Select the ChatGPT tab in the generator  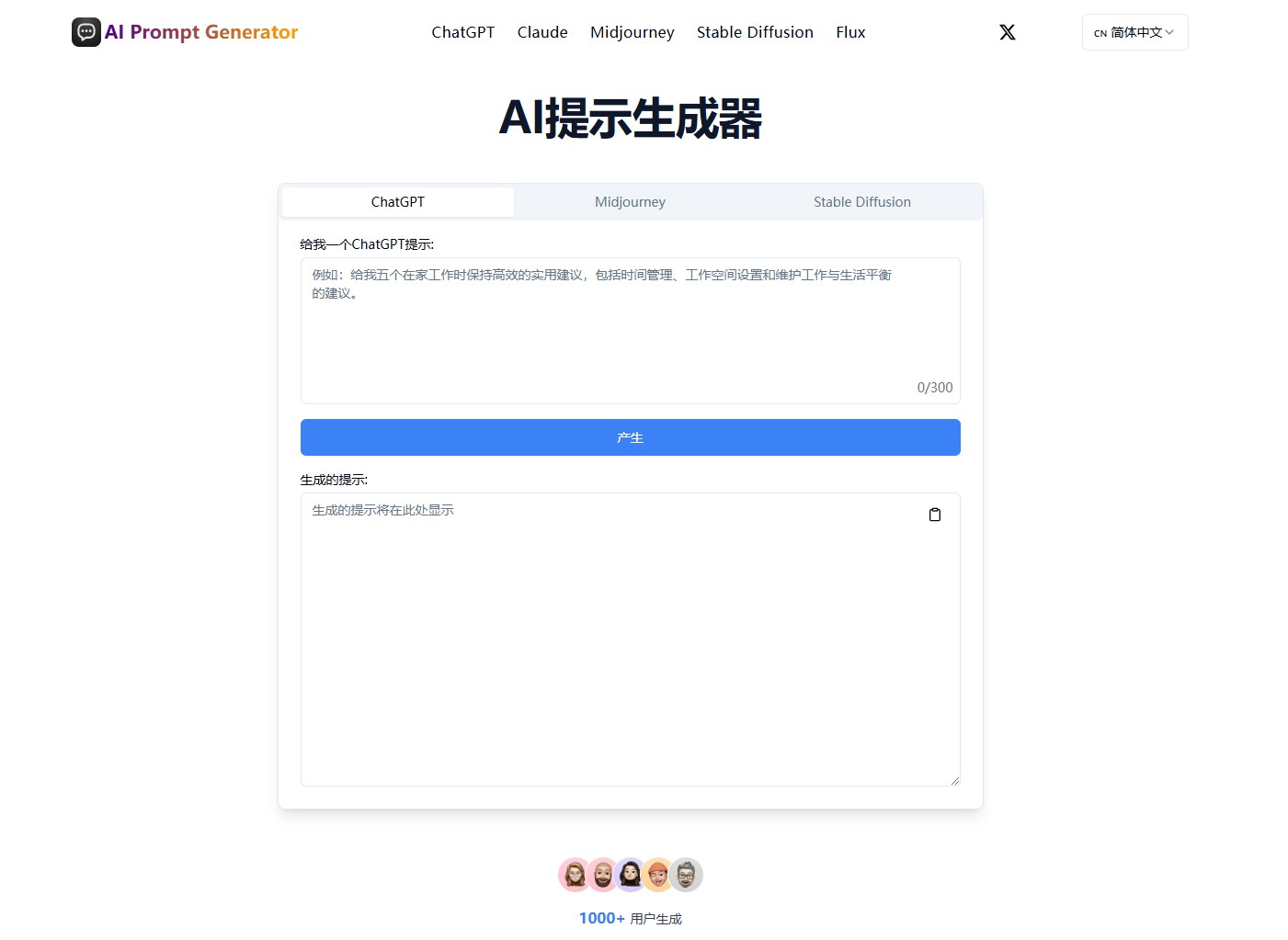point(397,201)
